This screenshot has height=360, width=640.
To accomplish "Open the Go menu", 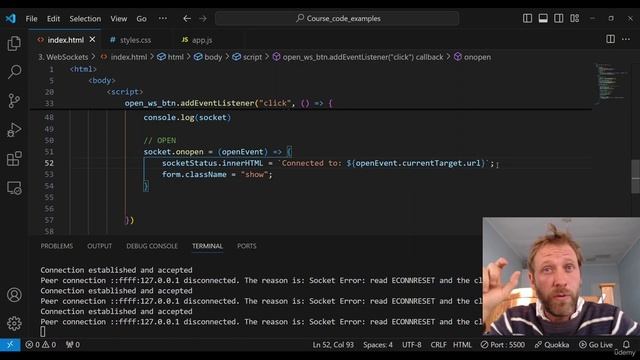I will coord(141,19).
